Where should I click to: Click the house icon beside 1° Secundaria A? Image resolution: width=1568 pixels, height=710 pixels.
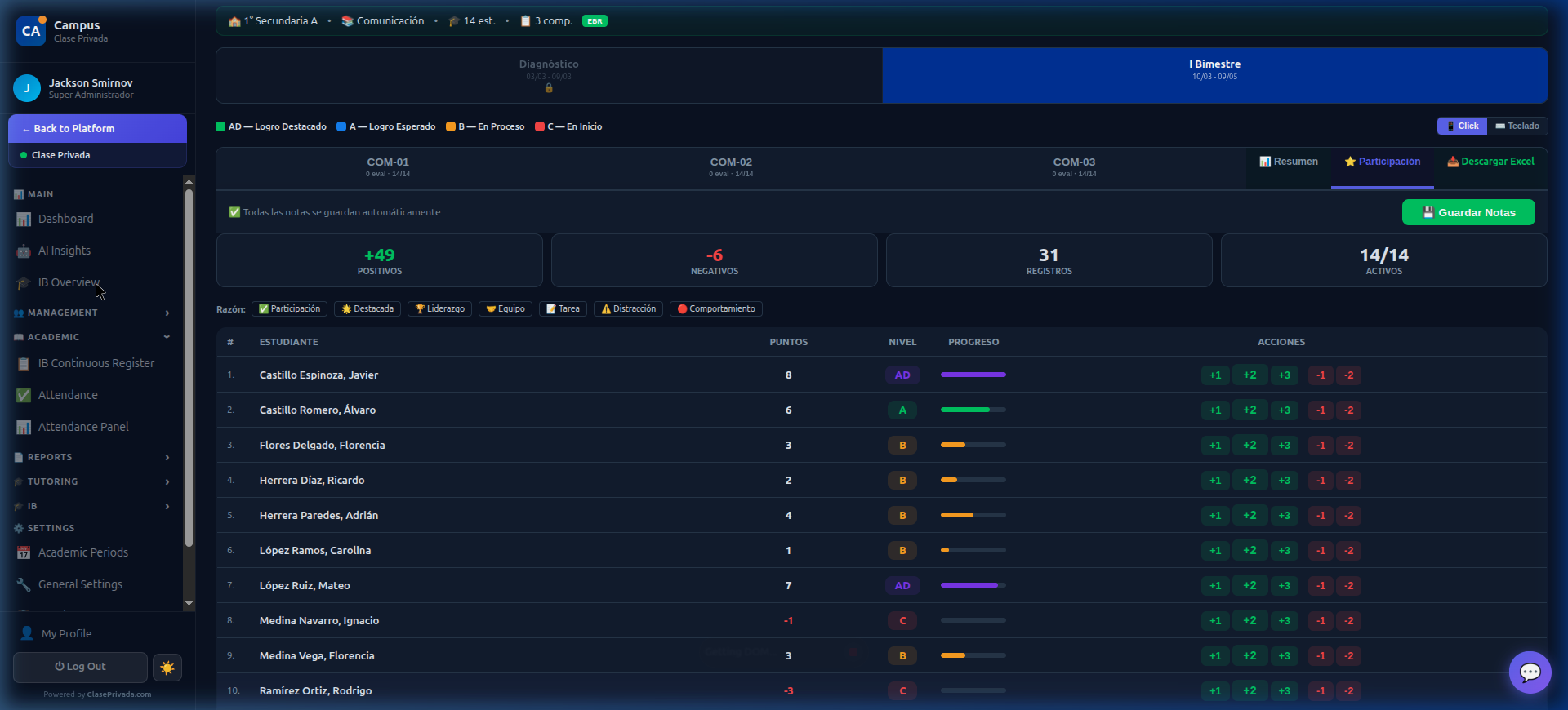(x=234, y=21)
